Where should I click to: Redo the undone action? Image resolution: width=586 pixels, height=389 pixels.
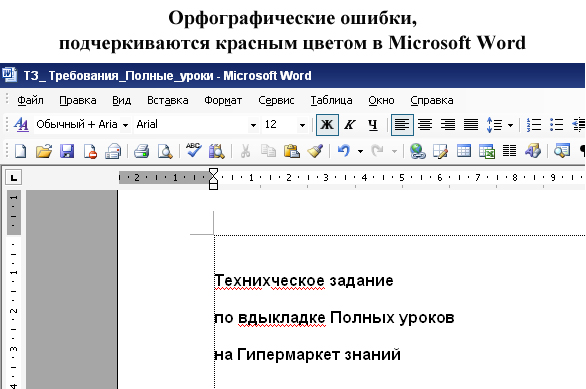[x=377, y=151]
